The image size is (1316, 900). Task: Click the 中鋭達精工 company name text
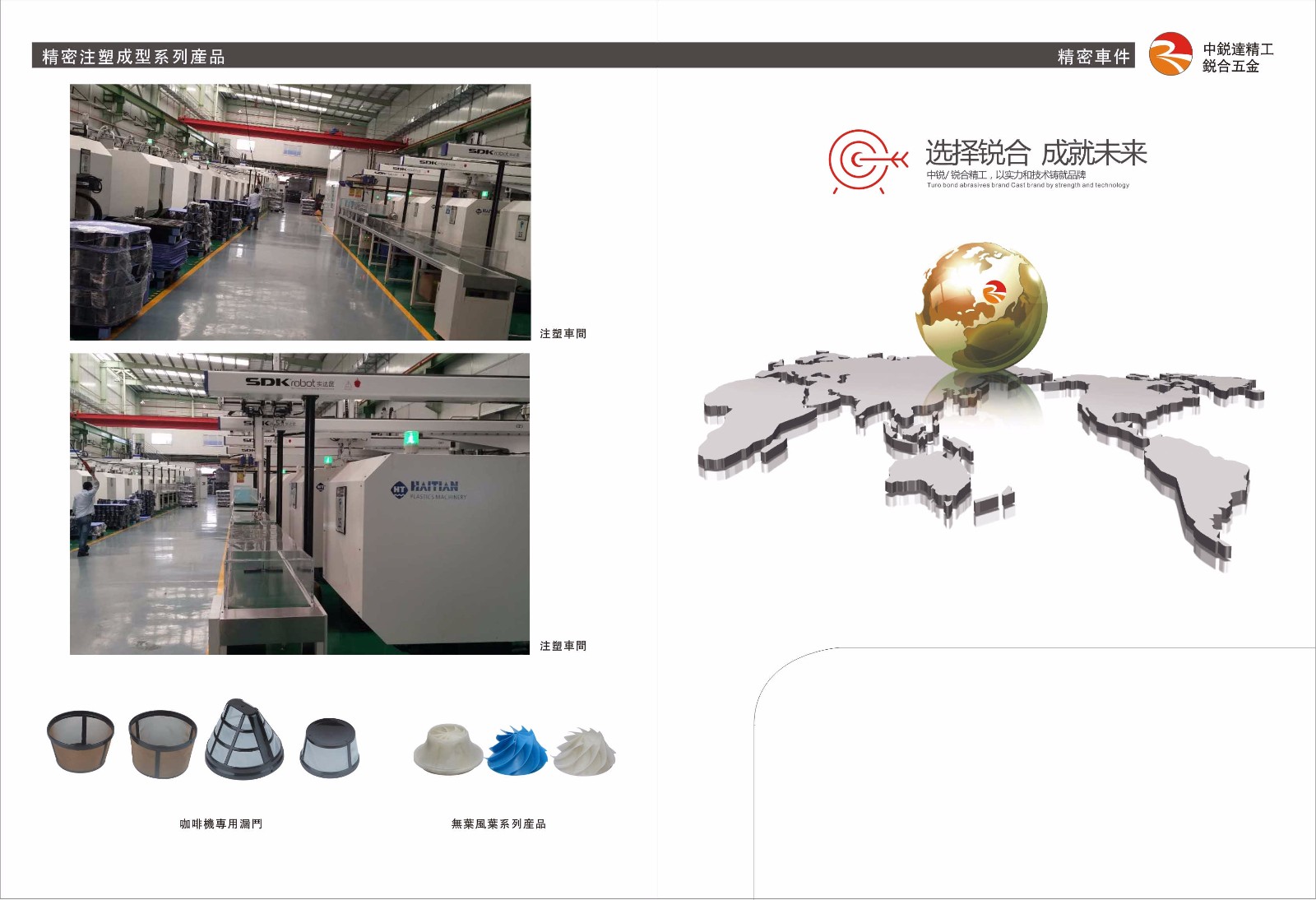click(x=1238, y=49)
